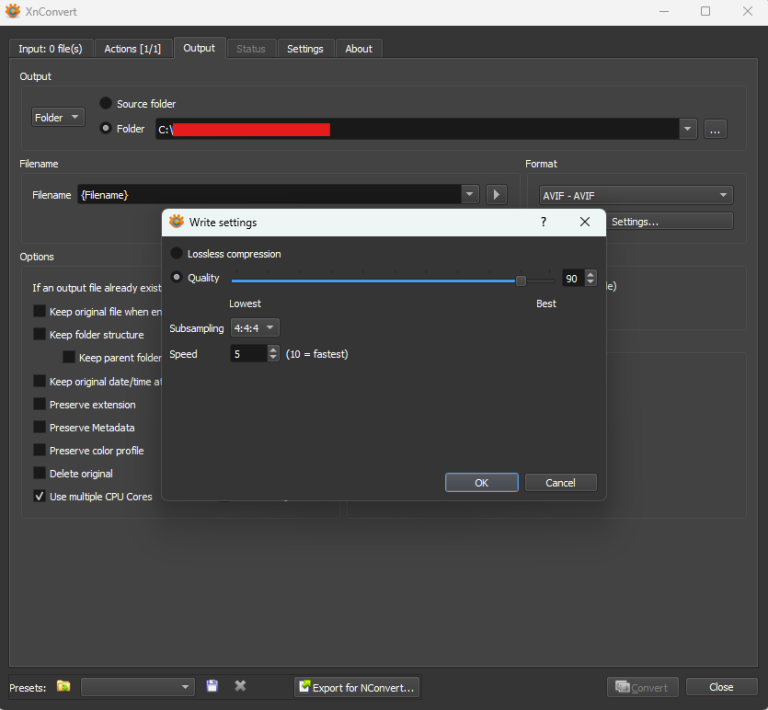Image resolution: width=768 pixels, height=710 pixels.
Task: Save preset with floppy disk icon
Action: click(x=212, y=686)
